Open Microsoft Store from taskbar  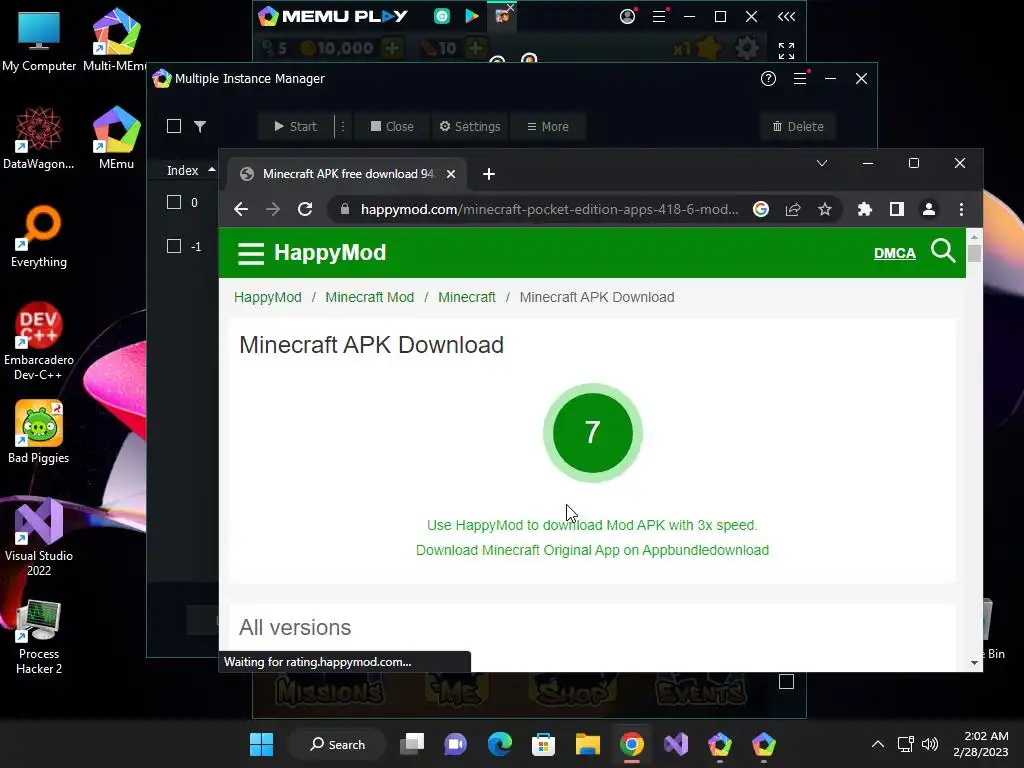coord(543,744)
